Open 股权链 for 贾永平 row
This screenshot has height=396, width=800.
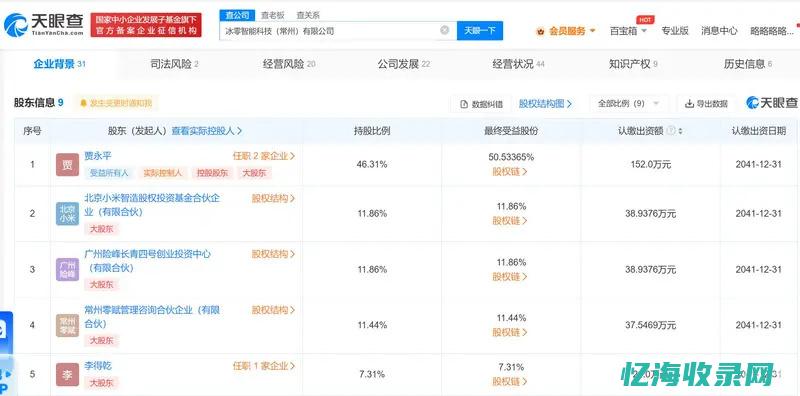click(510, 172)
